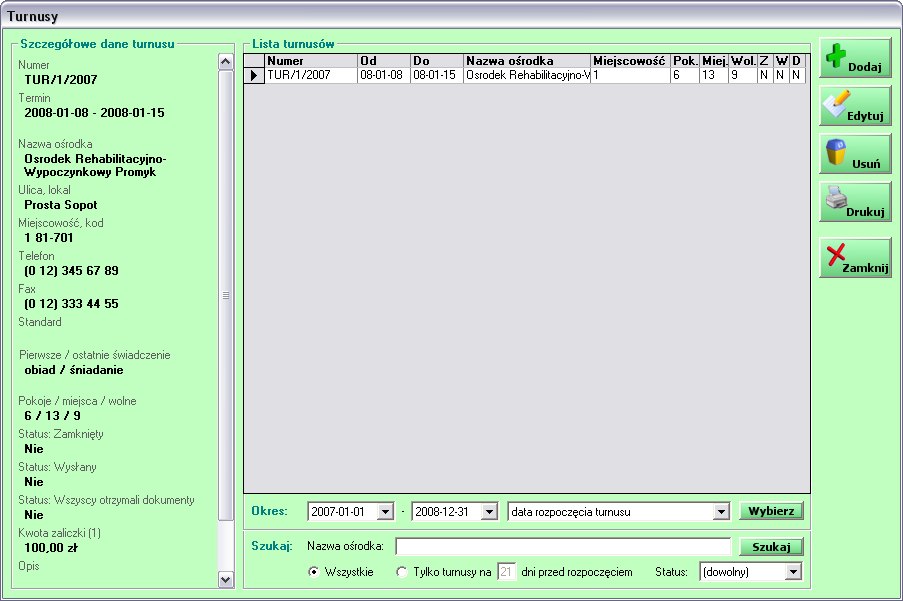Expand the data rozpoczęcia turnusu dropdown

pos(721,512)
